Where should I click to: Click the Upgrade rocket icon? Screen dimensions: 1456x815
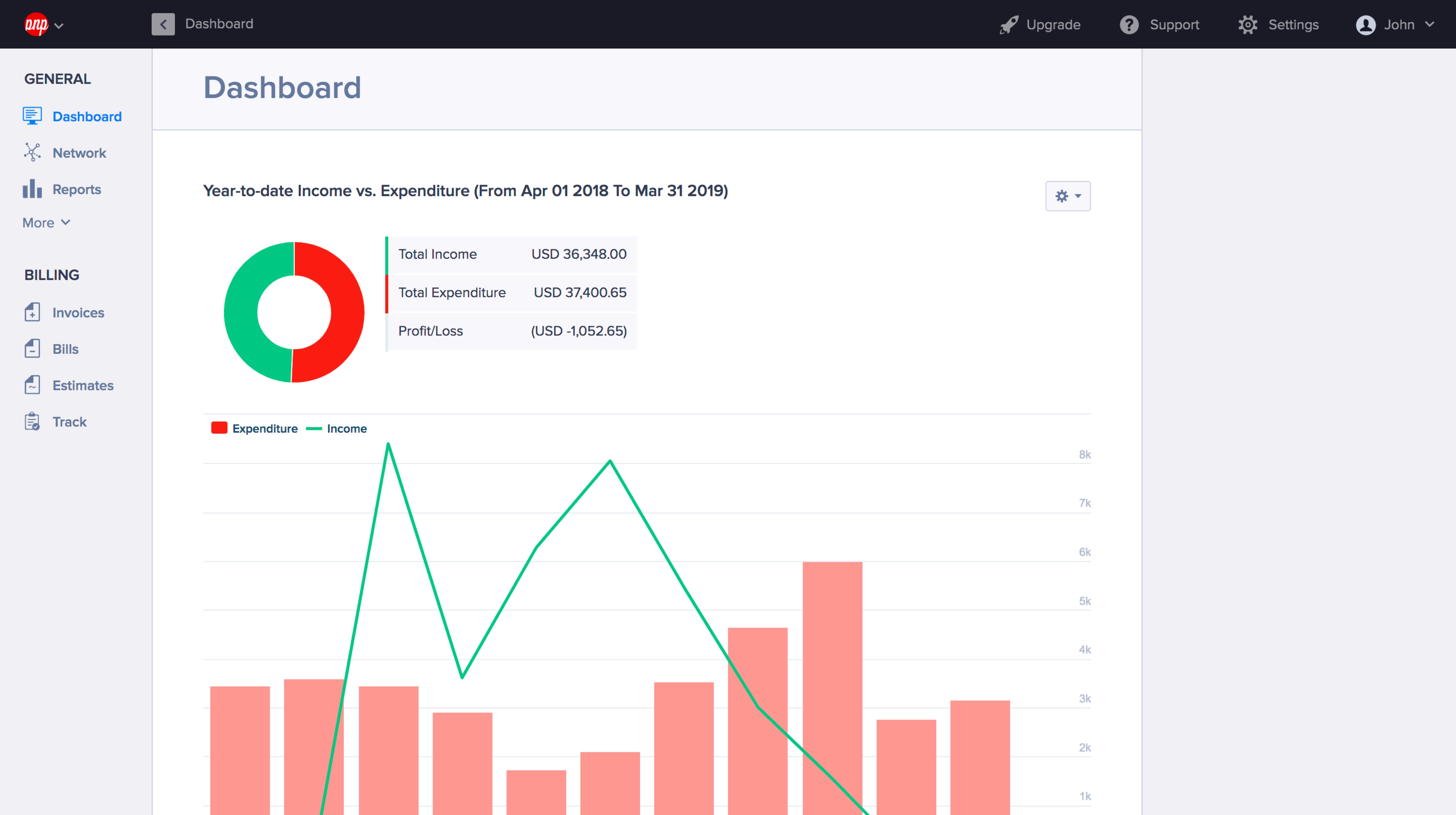point(1009,25)
